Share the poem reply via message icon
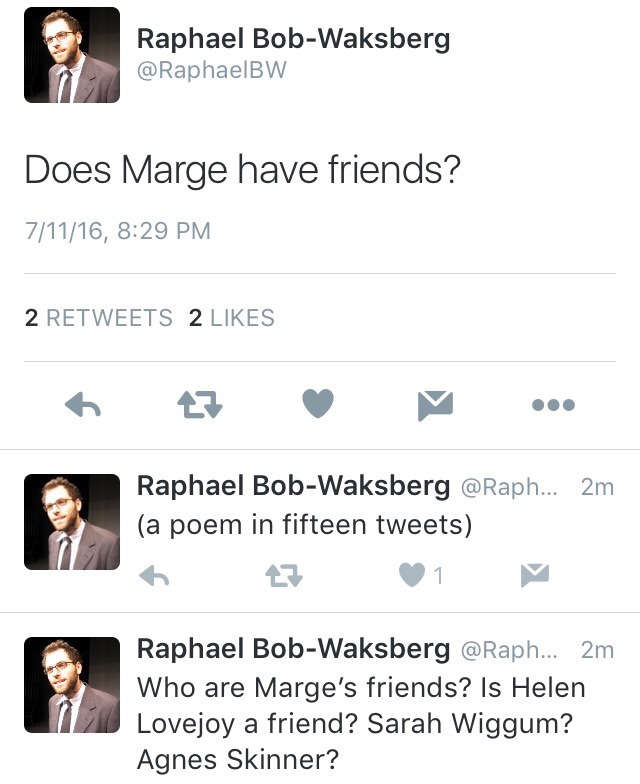Viewport: 640px width, 784px height. tap(535, 575)
